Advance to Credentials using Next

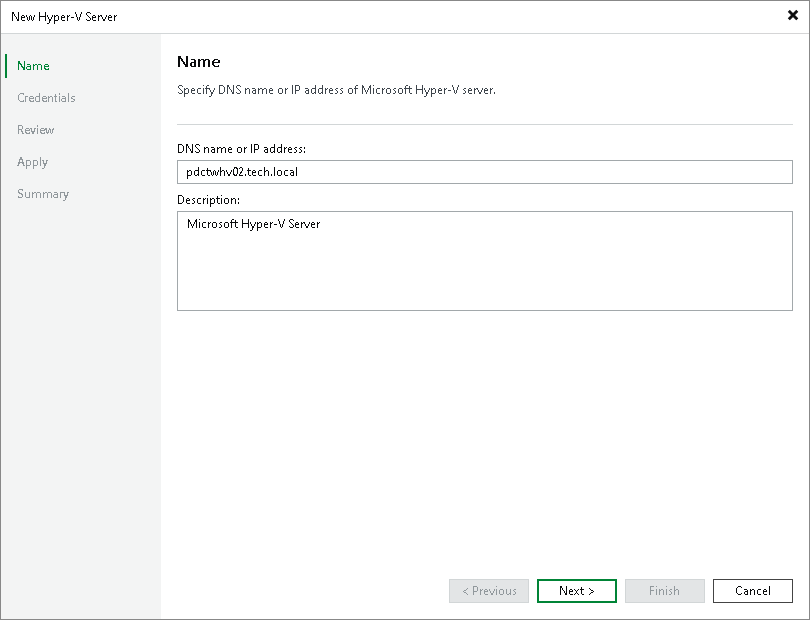point(576,590)
